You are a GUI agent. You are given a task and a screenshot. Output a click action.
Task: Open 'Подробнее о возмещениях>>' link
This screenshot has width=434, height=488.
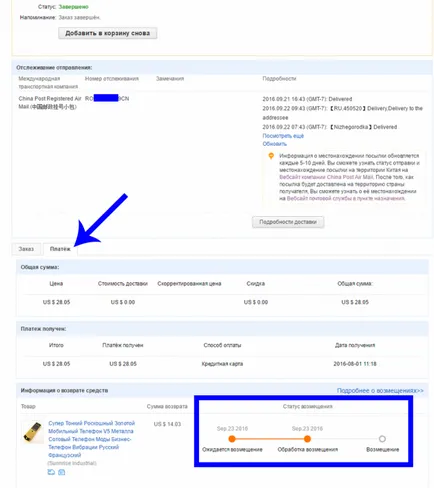pos(380,390)
